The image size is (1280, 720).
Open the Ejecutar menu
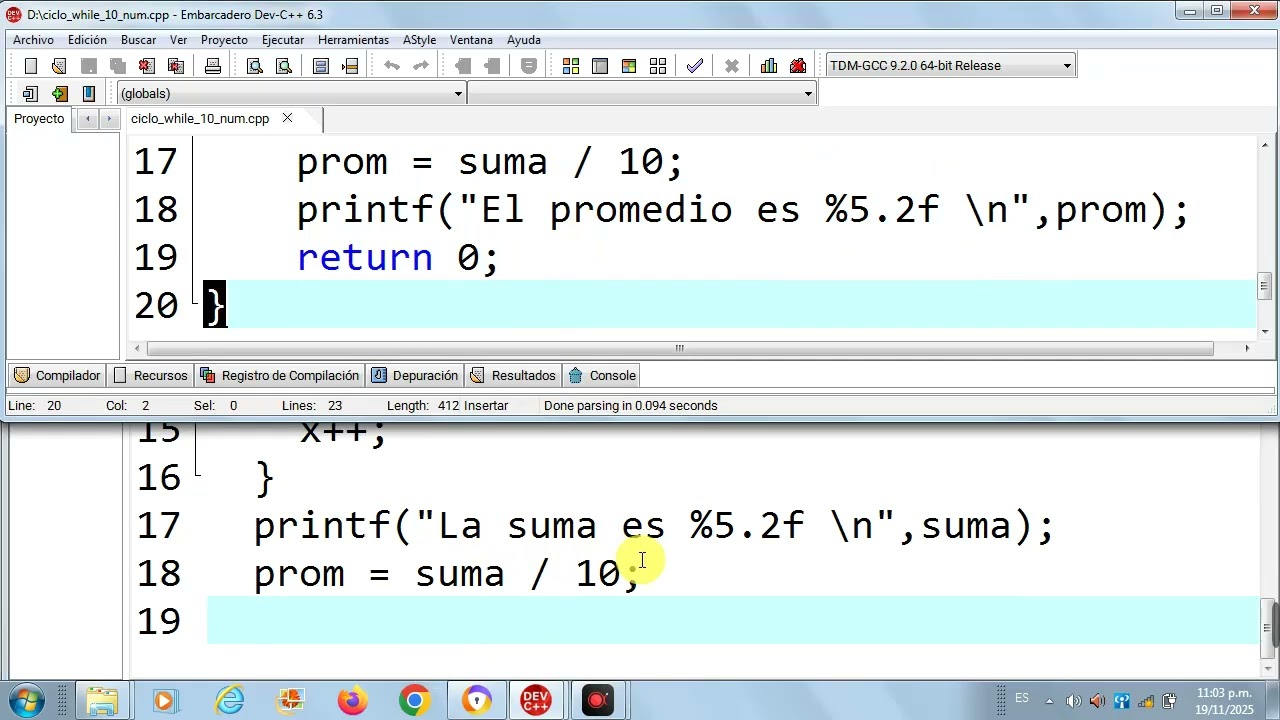coord(283,40)
